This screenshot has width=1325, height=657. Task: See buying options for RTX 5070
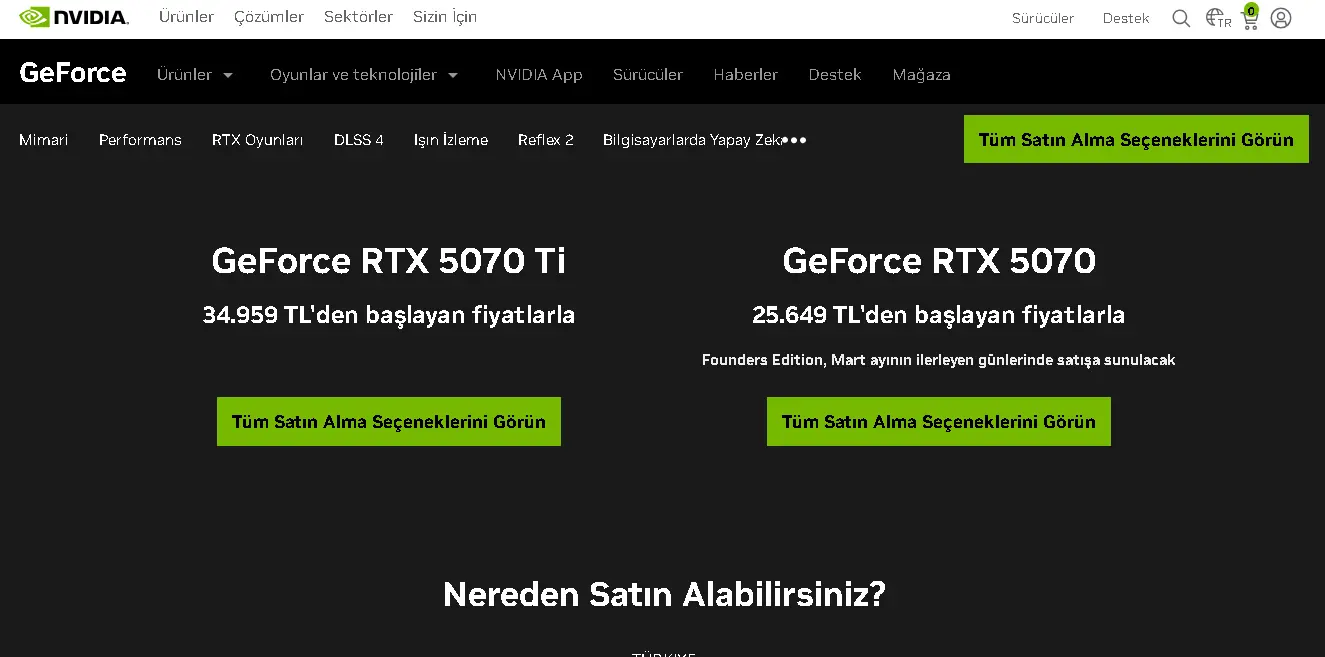(939, 422)
